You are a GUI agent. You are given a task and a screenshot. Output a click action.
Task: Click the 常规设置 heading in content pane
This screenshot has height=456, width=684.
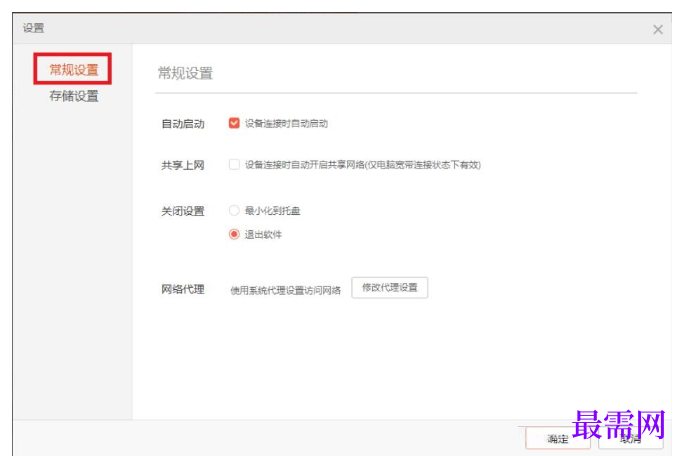[185, 73]
